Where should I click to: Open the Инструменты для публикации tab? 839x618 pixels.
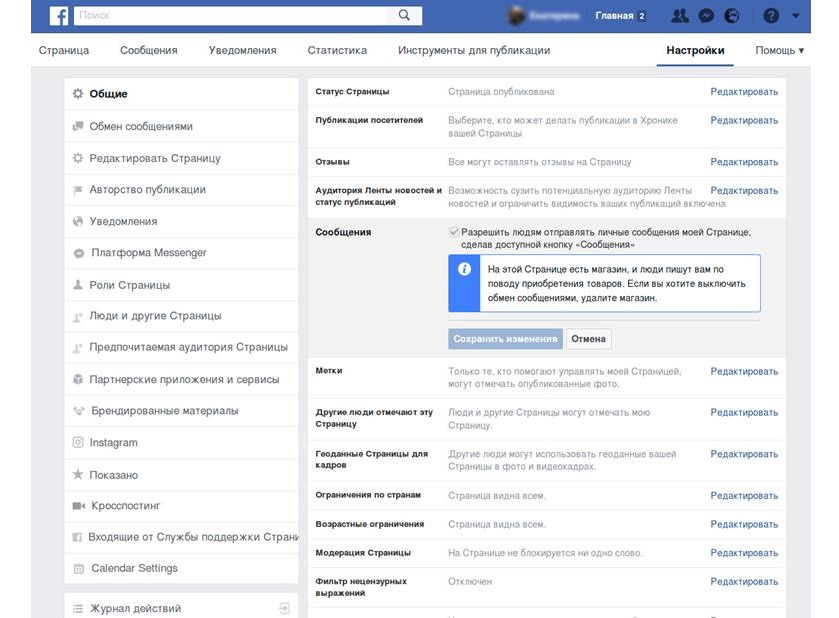(x=473, y=50)
